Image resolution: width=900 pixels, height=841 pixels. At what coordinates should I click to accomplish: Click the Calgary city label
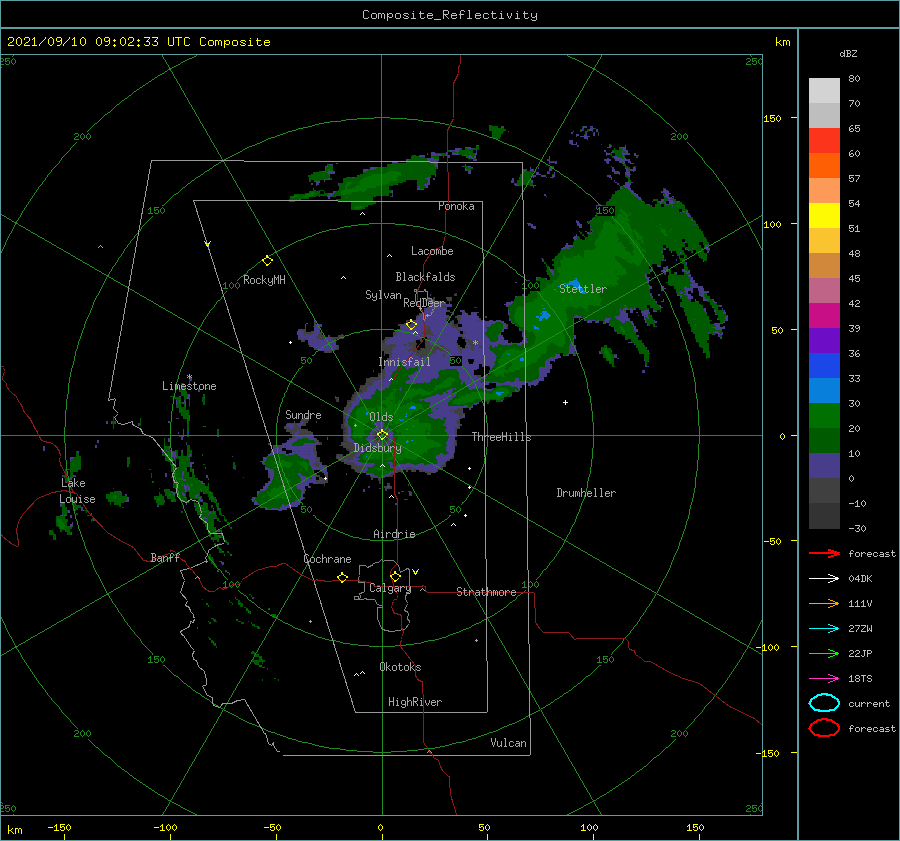pos(390,588)
